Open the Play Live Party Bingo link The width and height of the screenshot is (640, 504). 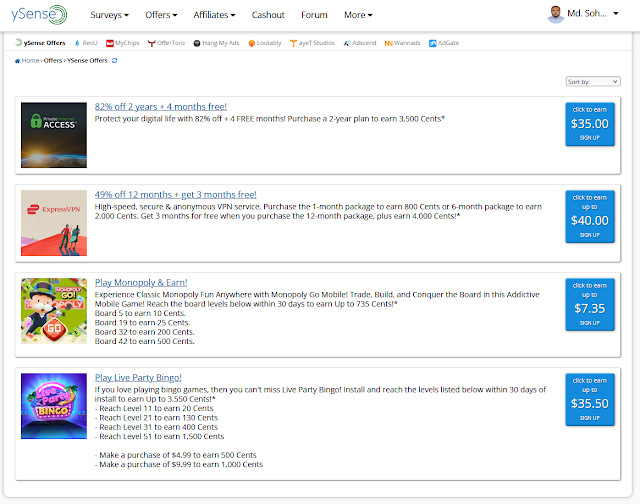(138, 377)
